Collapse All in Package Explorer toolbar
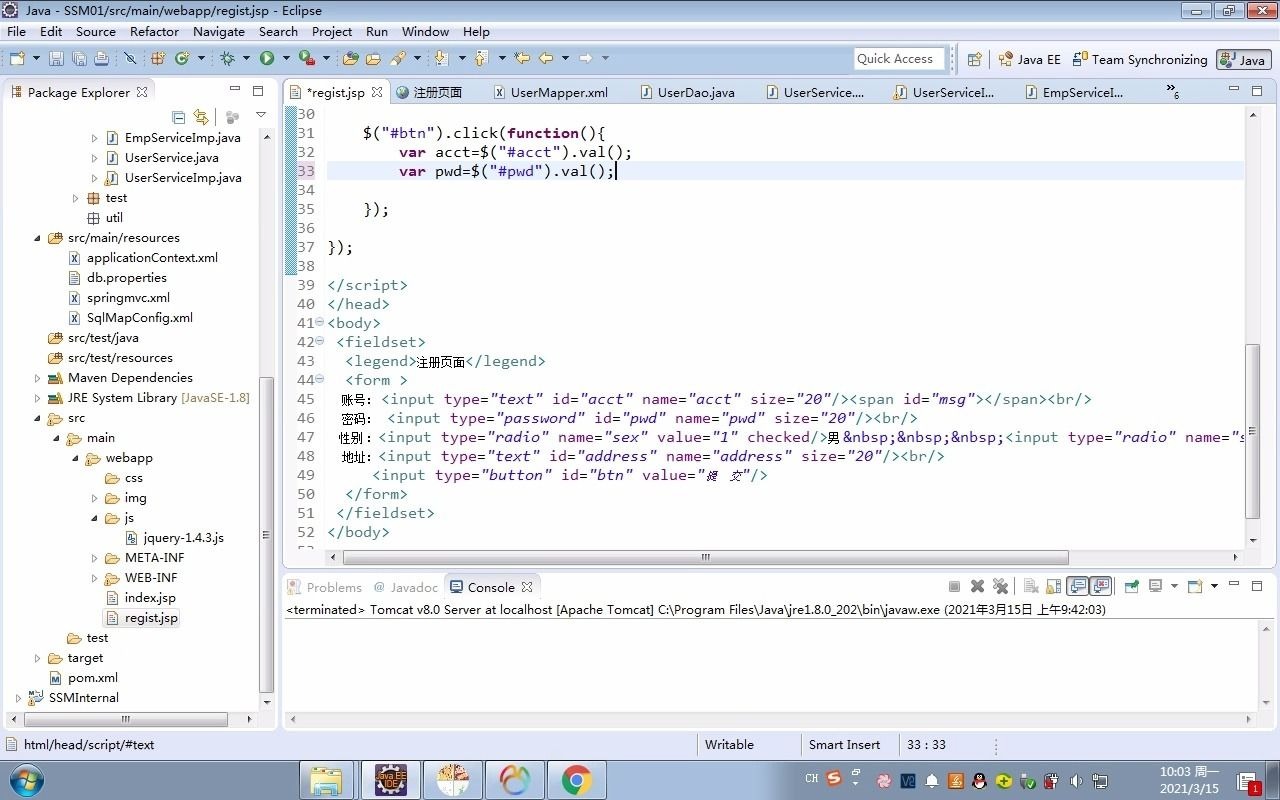 click(x=178, y=116)
